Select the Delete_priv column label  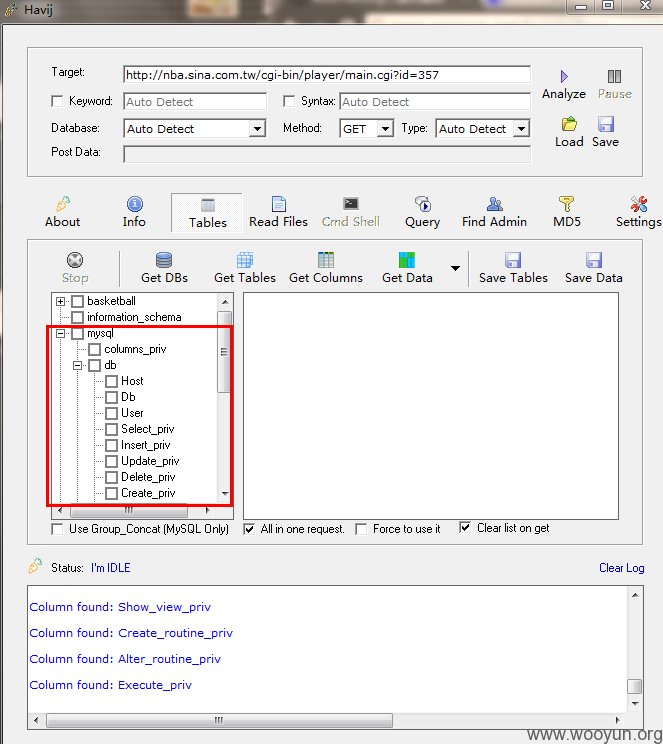(148, 477)
